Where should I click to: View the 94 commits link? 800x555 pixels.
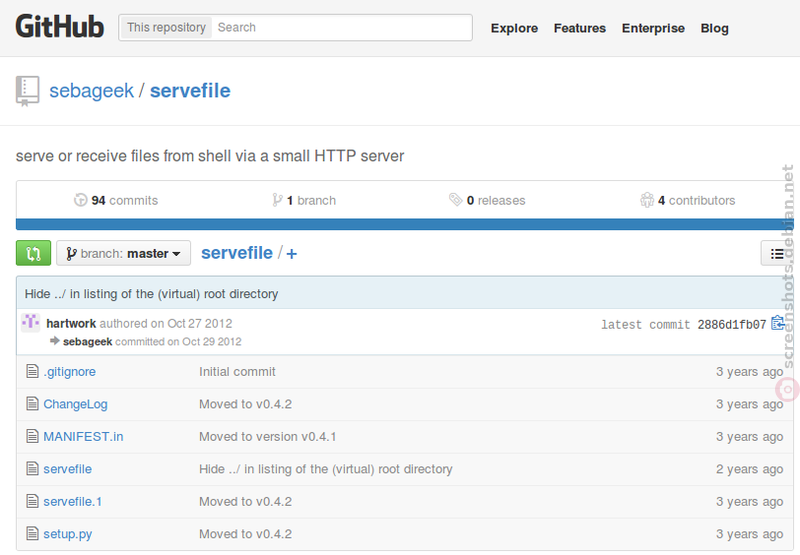pos(116,200)
